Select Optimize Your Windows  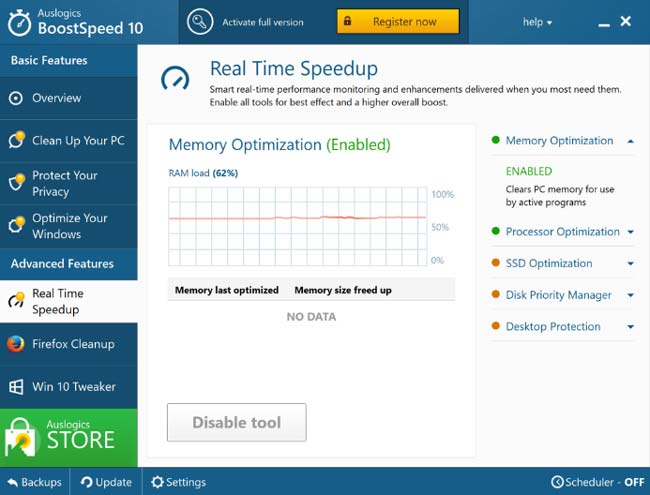[68, 226]
